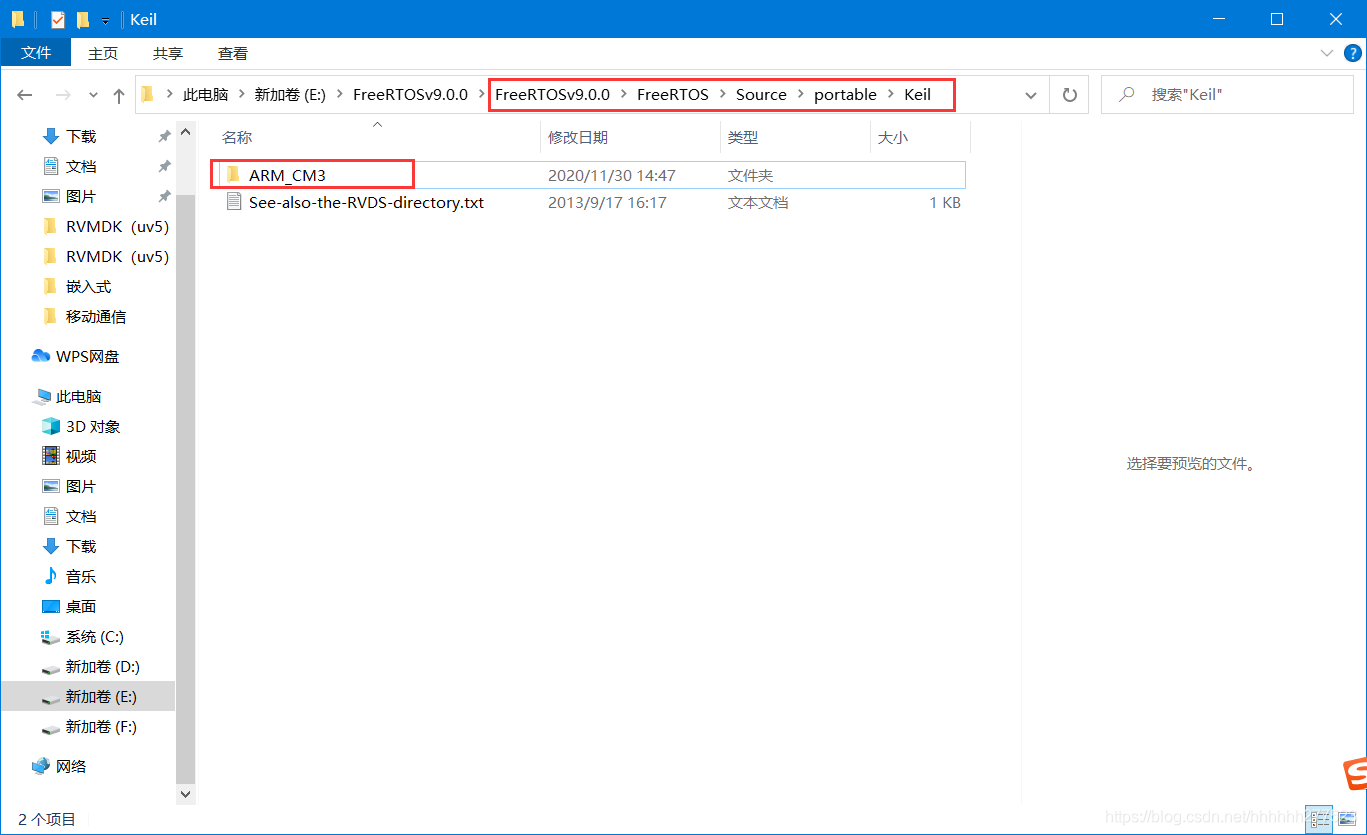Expand the chevron after Source in breadcrumb
The height and width of the screenshot is (835, 1367).
pos(800,95)
